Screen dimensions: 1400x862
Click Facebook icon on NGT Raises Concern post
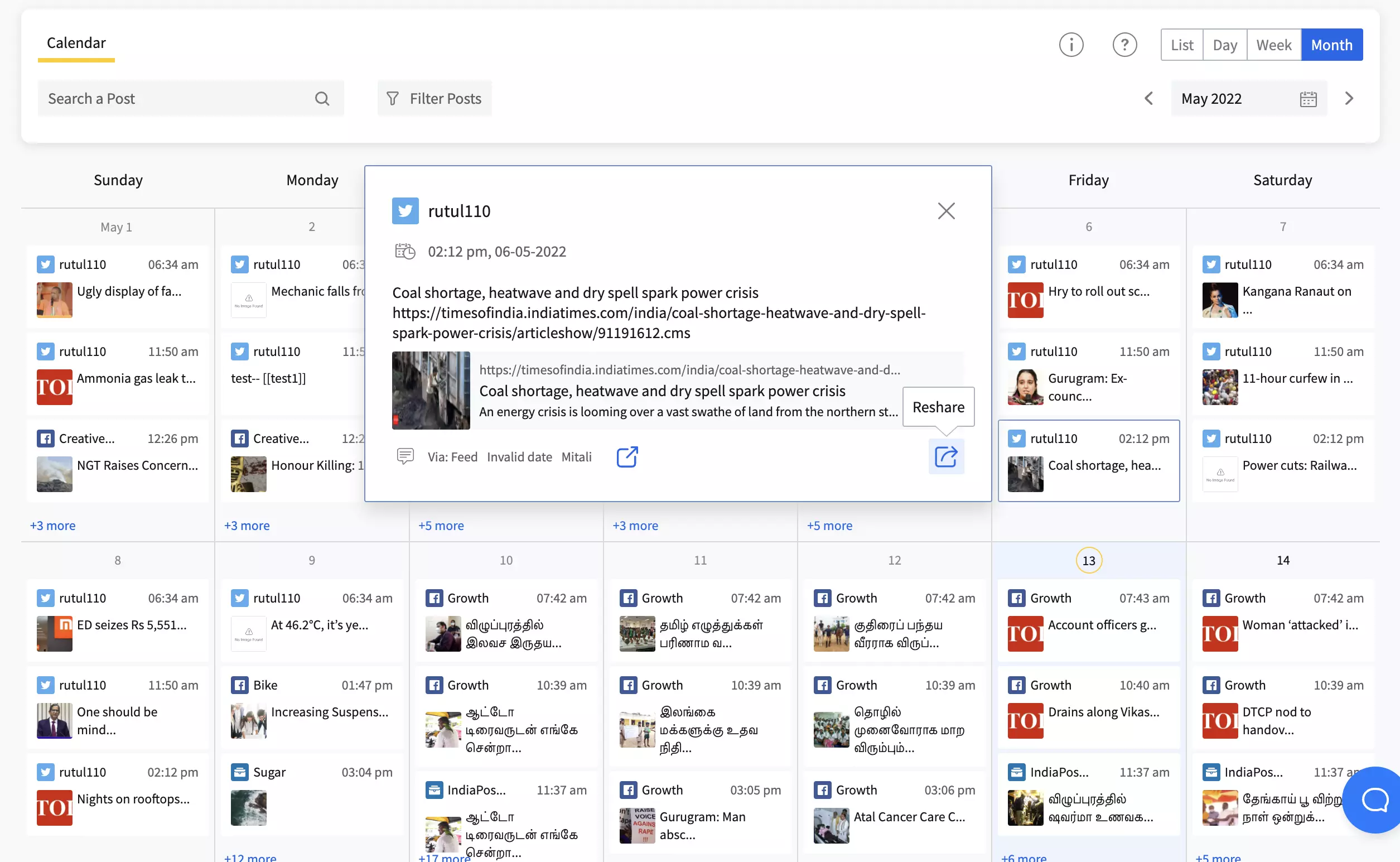click(46, 439)
